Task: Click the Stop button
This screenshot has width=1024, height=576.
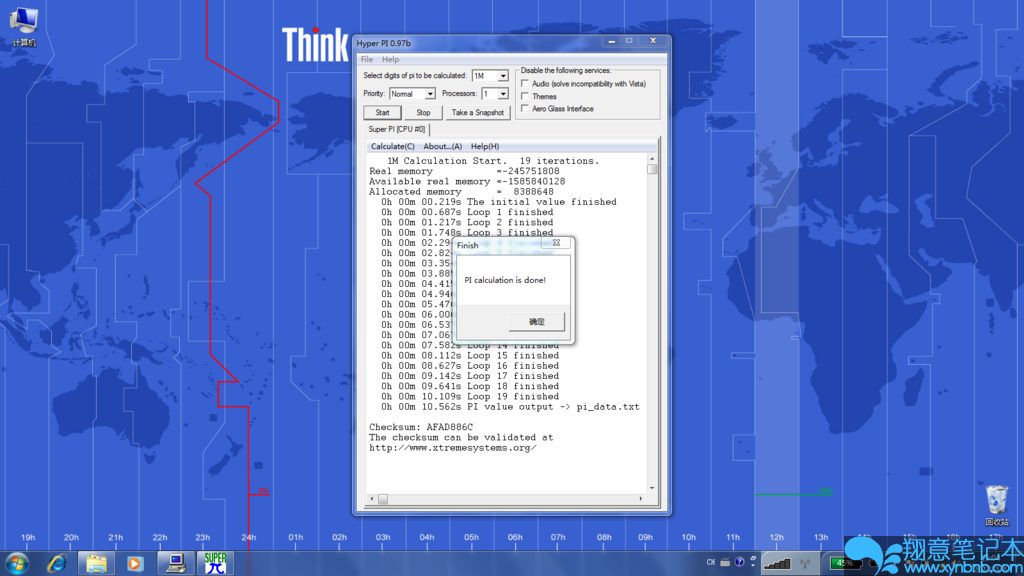Action: point(423,112)
